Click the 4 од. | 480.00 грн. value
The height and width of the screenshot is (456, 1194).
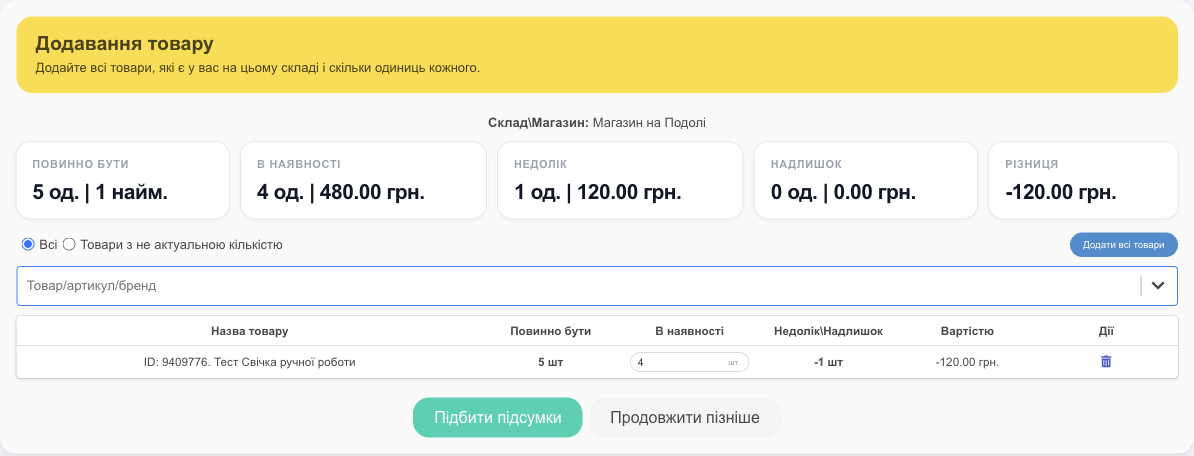click(340, 192)
